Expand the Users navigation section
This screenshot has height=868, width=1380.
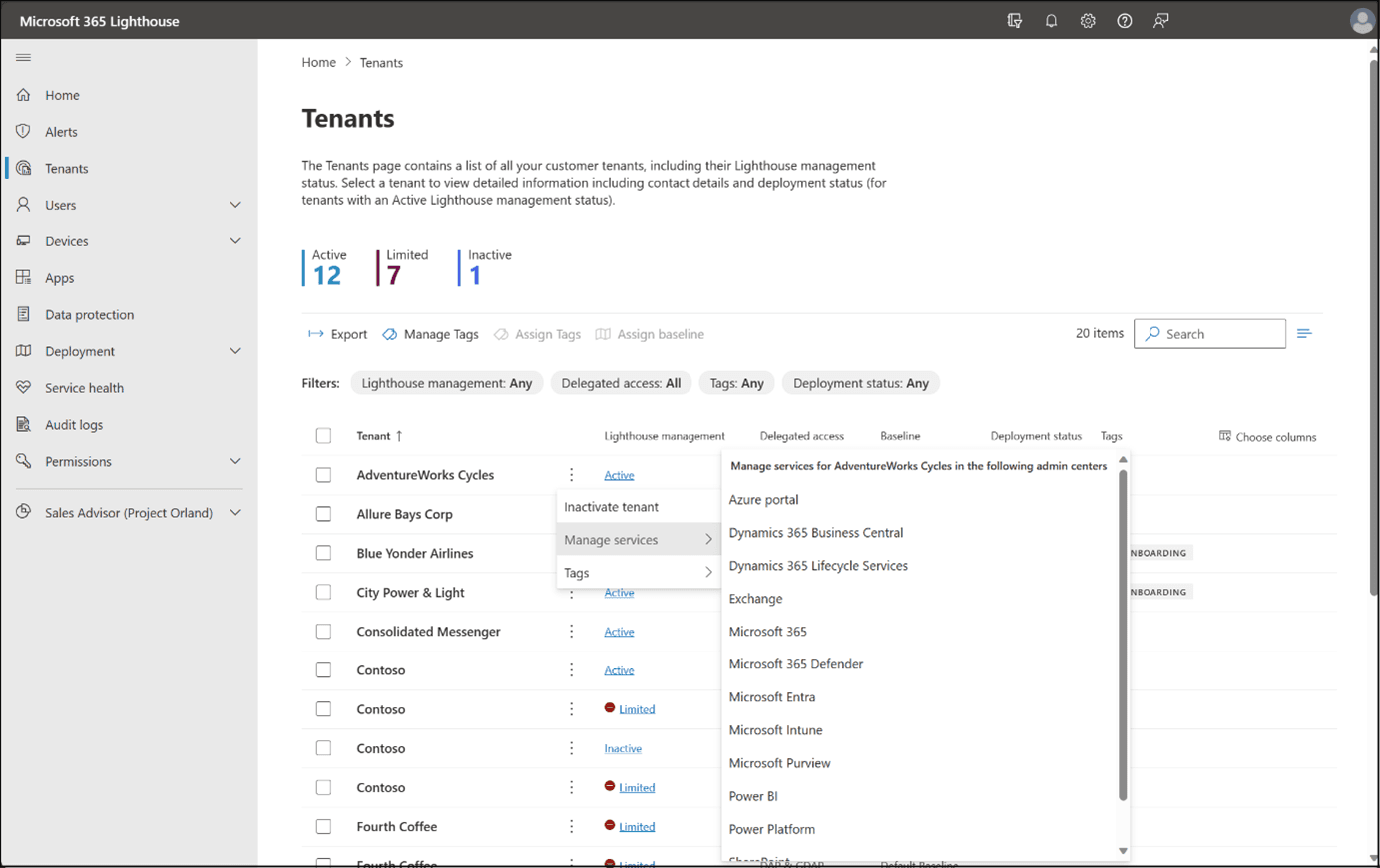235,205
